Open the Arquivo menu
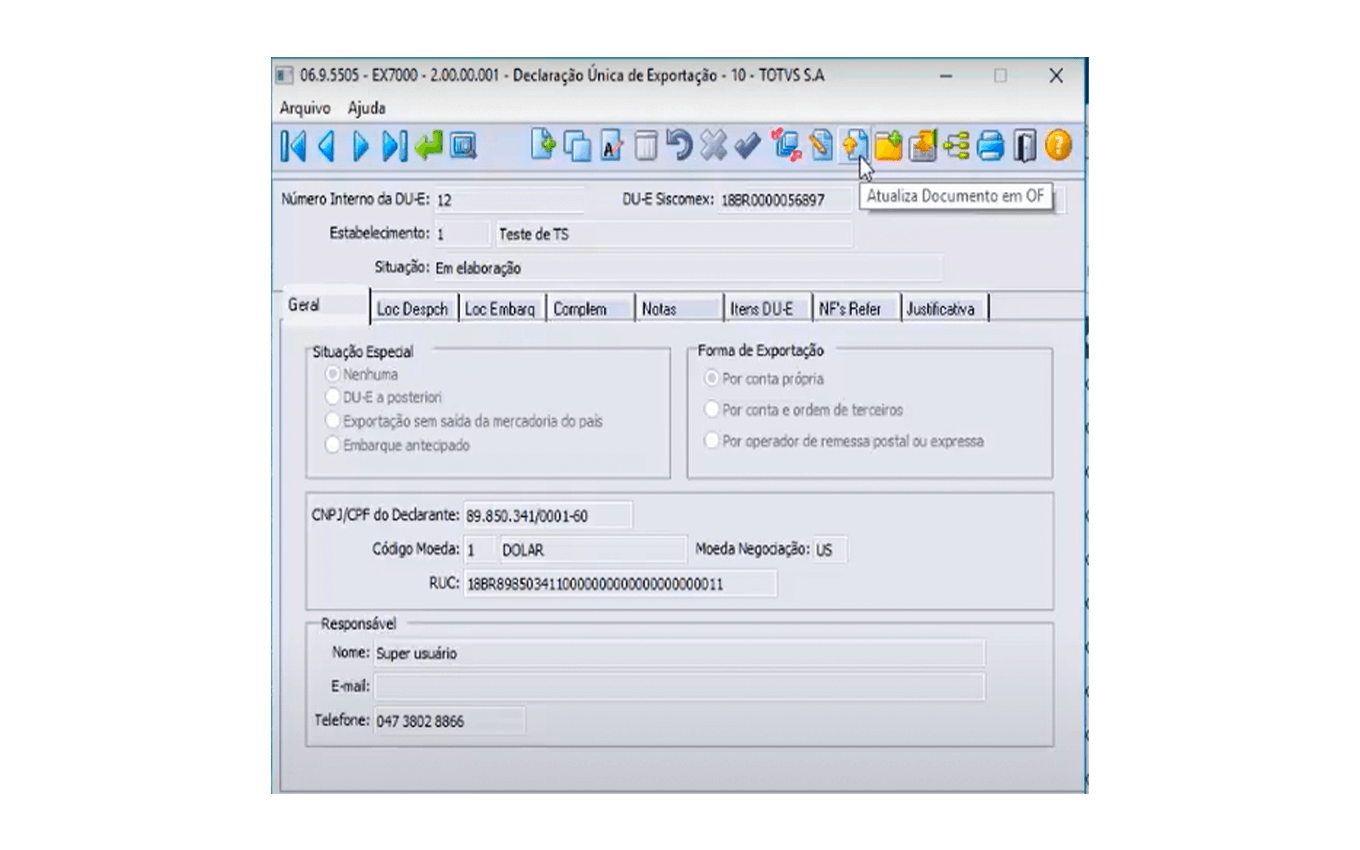The width and height of the screenshot is (1360, 850). 304,108
